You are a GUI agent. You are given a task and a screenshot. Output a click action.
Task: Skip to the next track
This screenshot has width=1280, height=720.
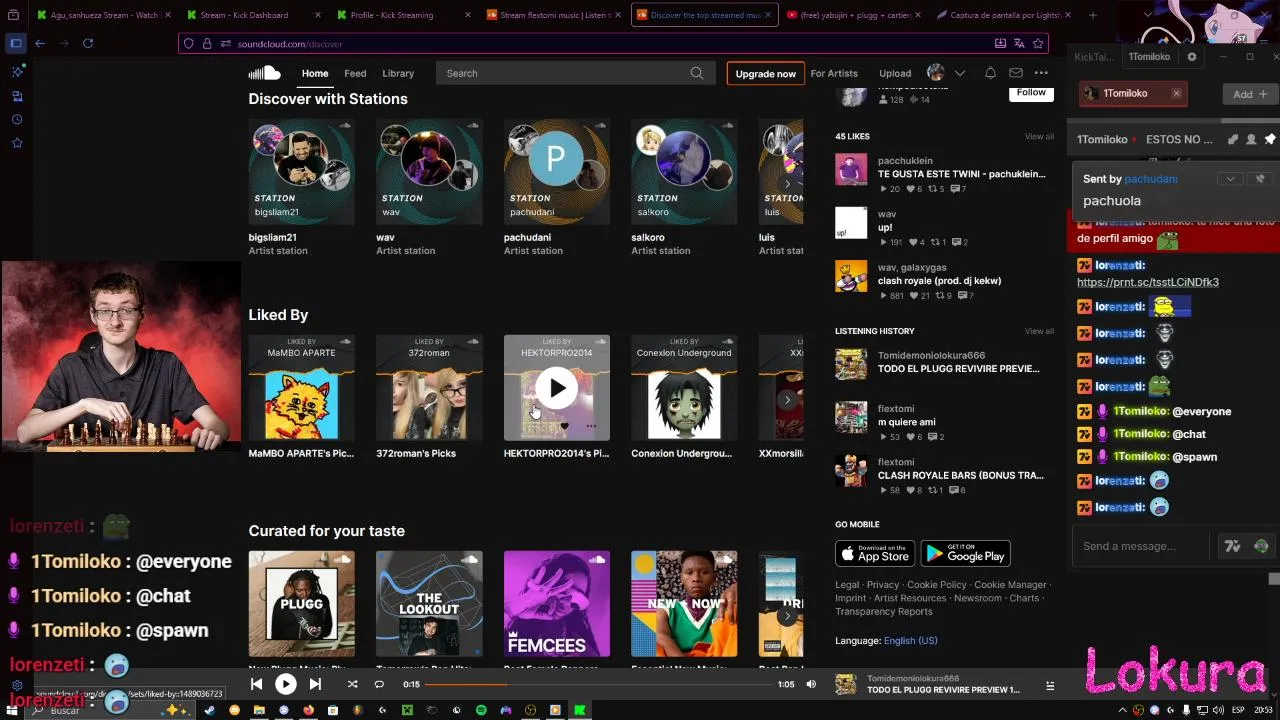point(315,684)
